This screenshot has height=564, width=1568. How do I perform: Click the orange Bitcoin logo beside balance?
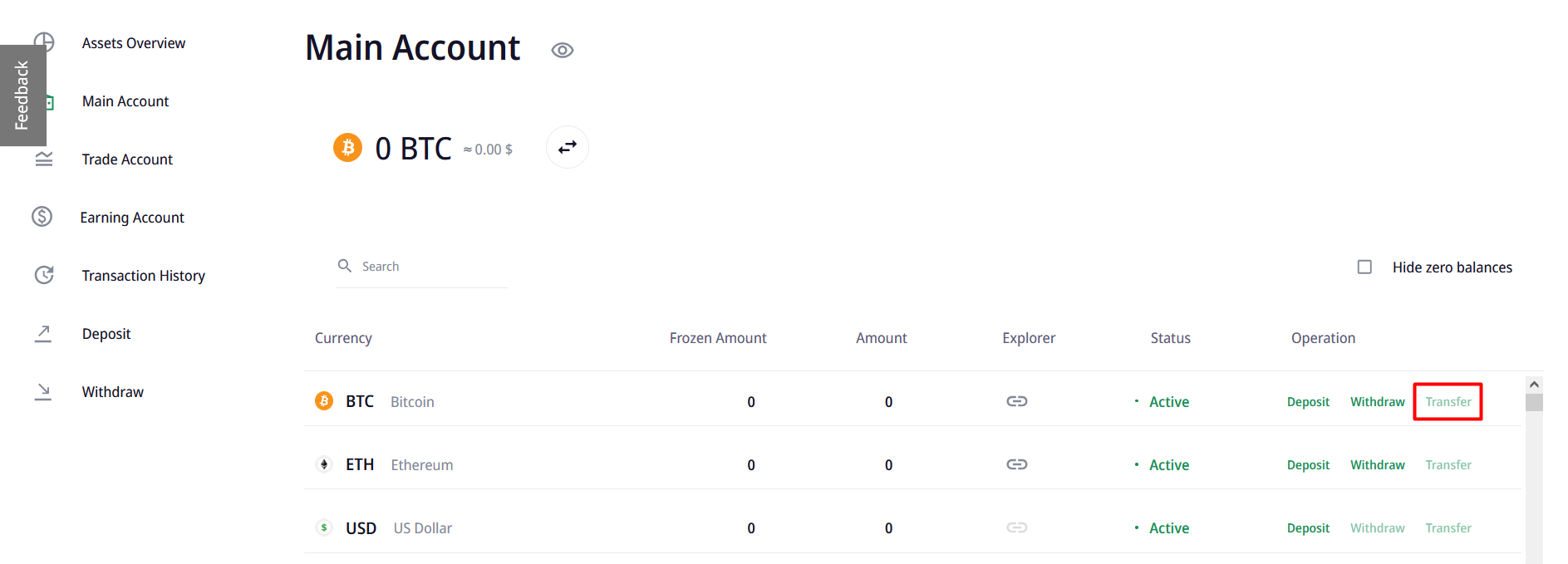pyautogui.click(x=347, y=148)
